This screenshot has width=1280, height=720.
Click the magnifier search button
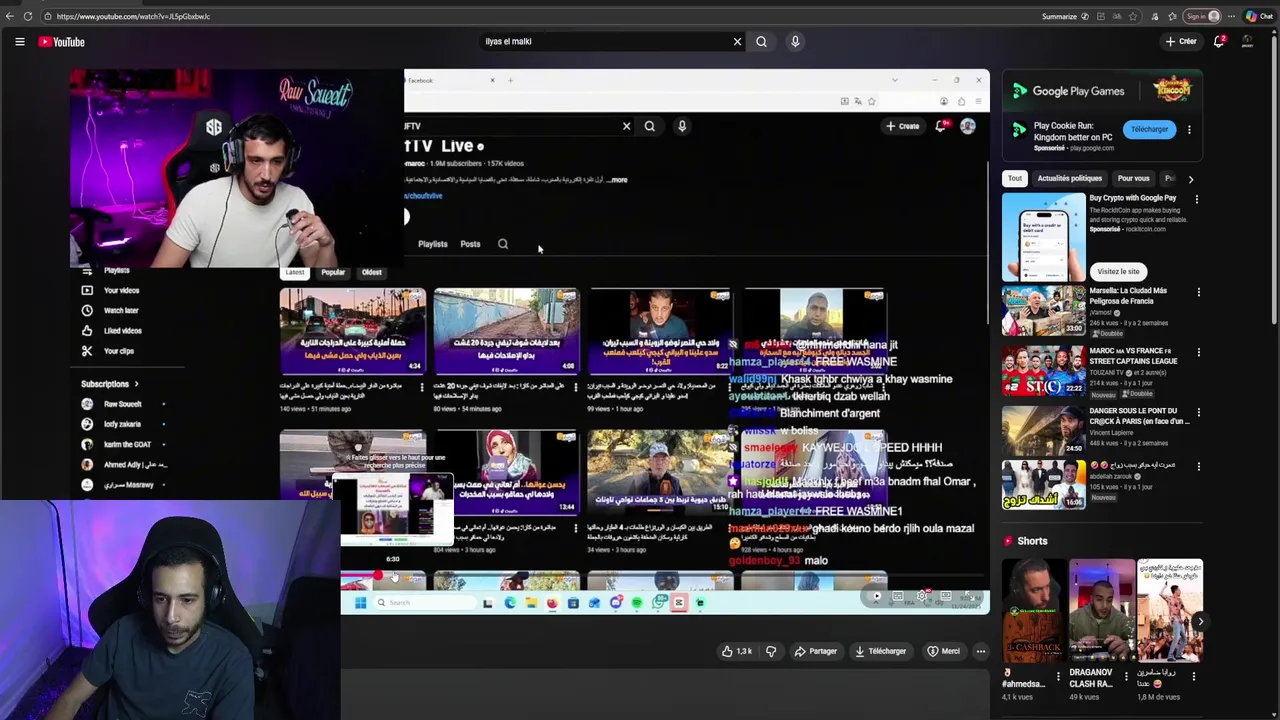click(761, 42)
